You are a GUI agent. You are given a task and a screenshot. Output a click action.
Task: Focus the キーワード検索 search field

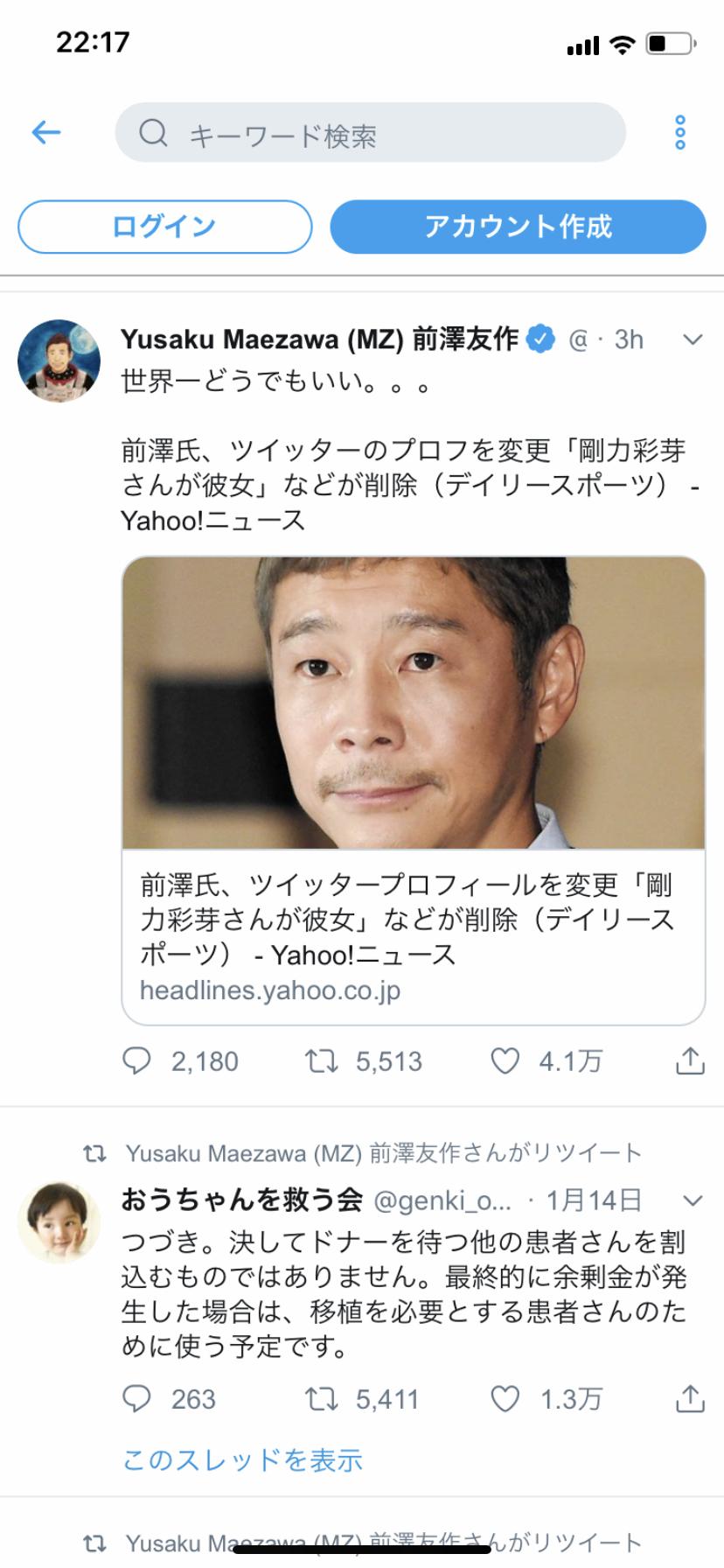(371, 133)
